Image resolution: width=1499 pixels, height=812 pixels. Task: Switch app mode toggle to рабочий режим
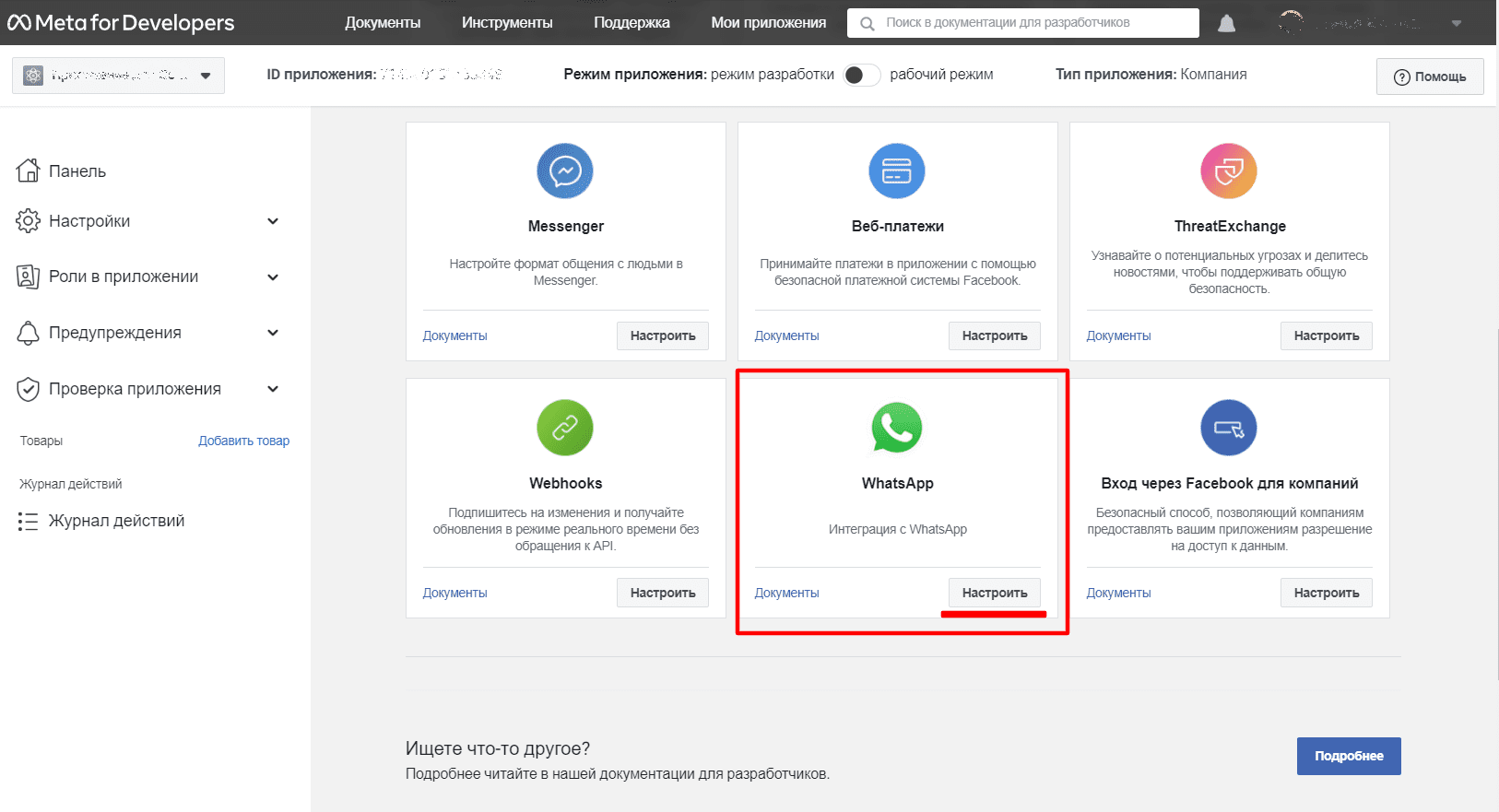click(x=862, y=75)
